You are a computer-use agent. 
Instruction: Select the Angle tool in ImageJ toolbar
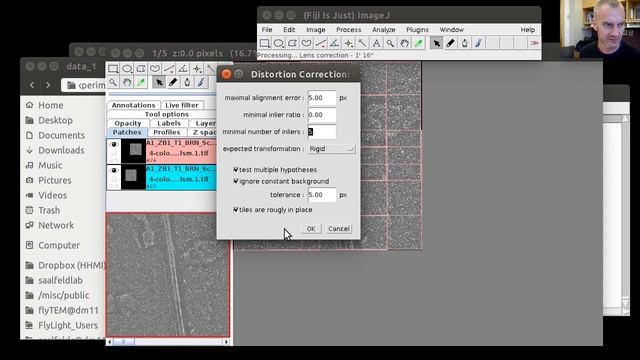pos(334,43)
